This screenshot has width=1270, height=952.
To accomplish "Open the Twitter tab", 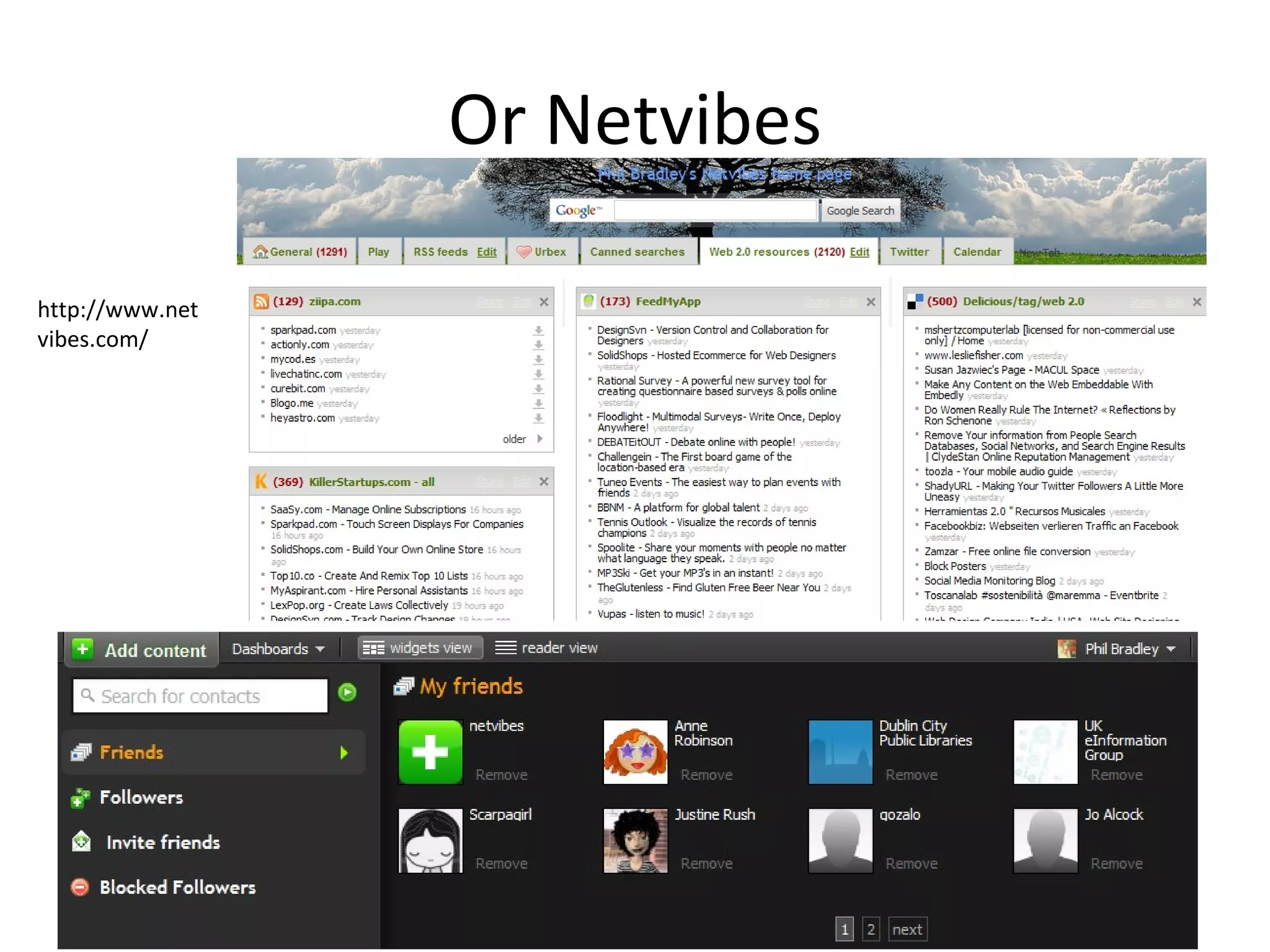I will point(910,252).
